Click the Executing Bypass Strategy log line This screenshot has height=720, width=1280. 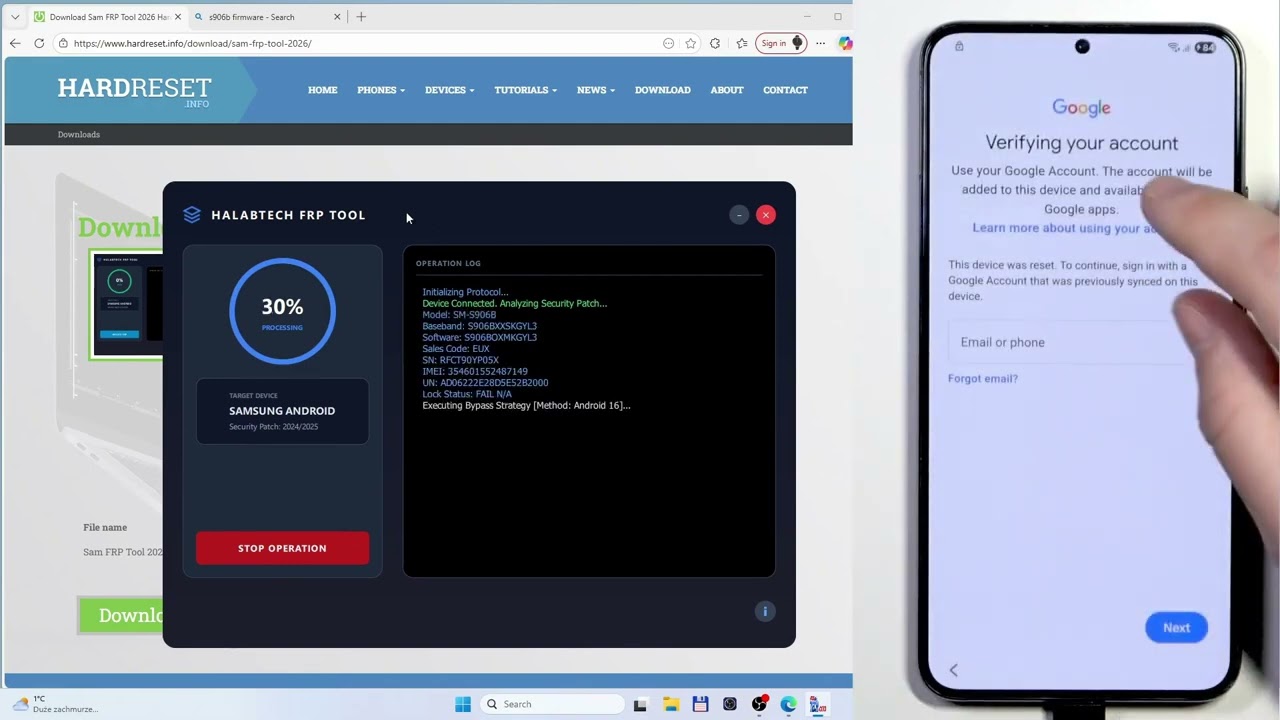click(526, 406)
